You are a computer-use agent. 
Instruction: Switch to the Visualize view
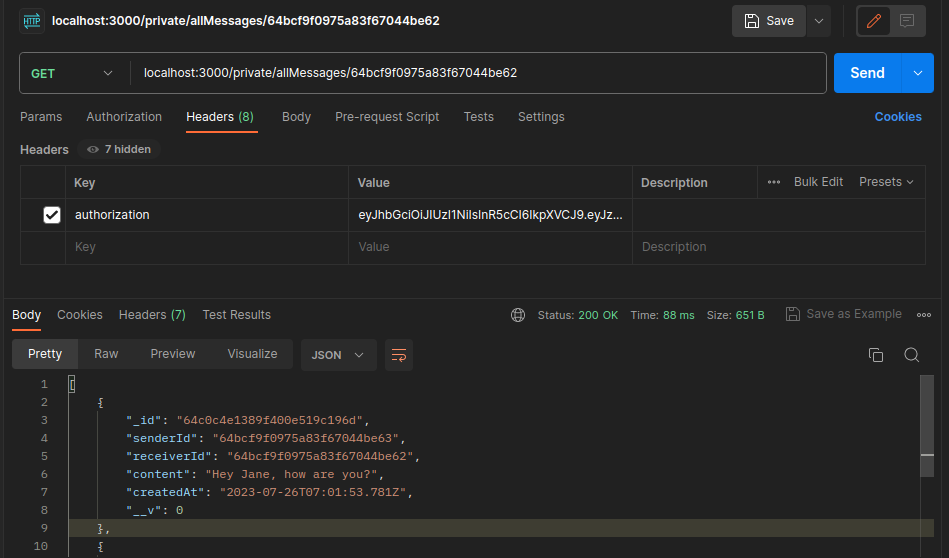click(252, 354)
